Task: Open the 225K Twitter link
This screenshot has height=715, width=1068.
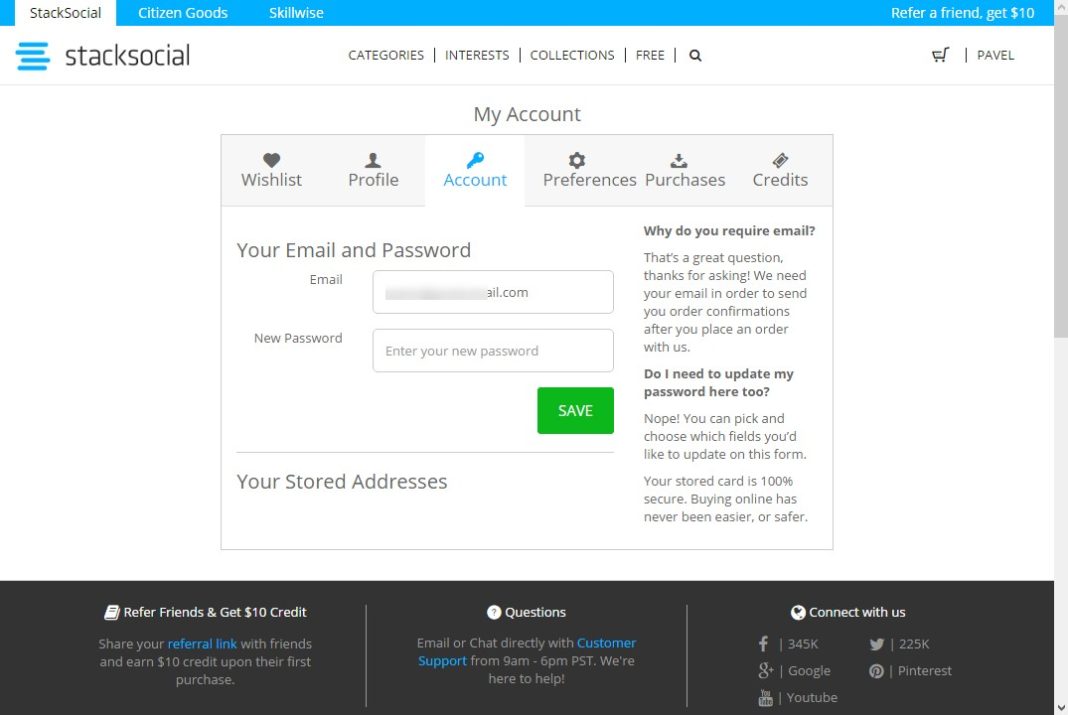Action: pyautogui.click(x=914, y=644)
